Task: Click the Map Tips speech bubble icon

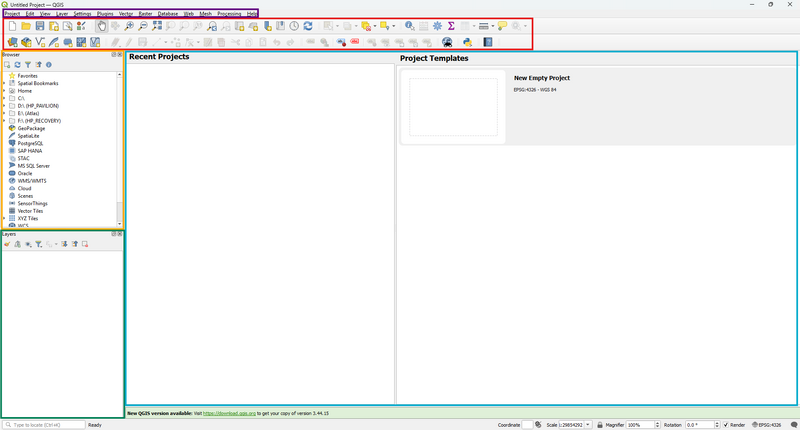Action: (503, 26)
